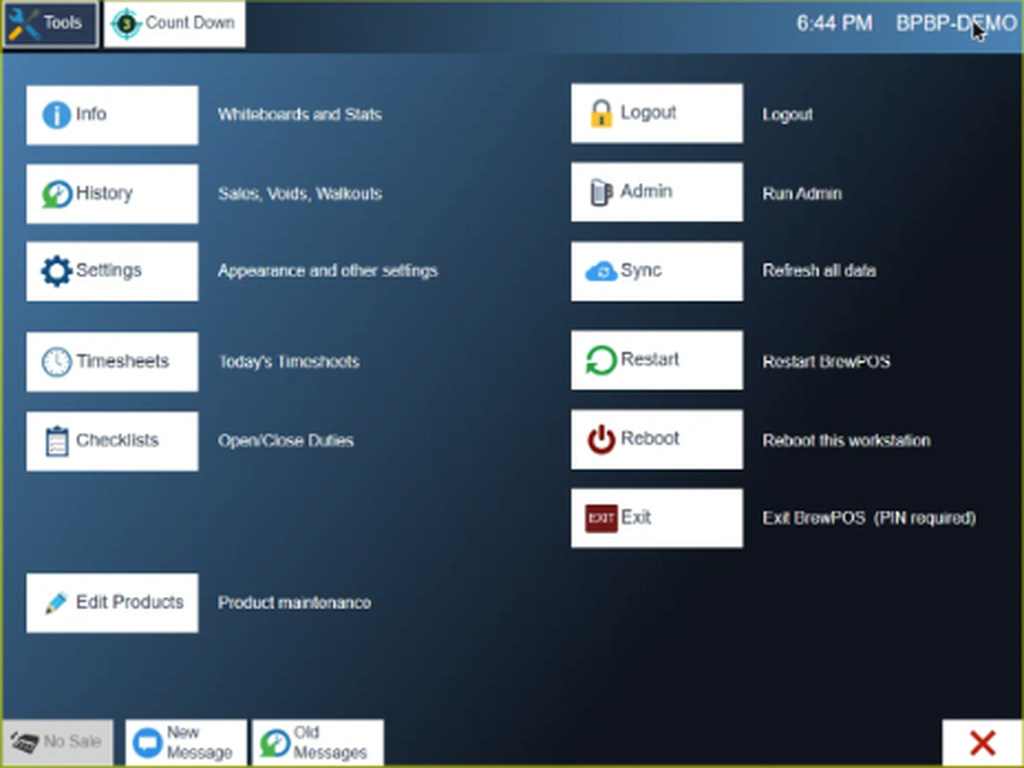
Task: Click the Checklists clipboard icon
Action: [57, 441]
